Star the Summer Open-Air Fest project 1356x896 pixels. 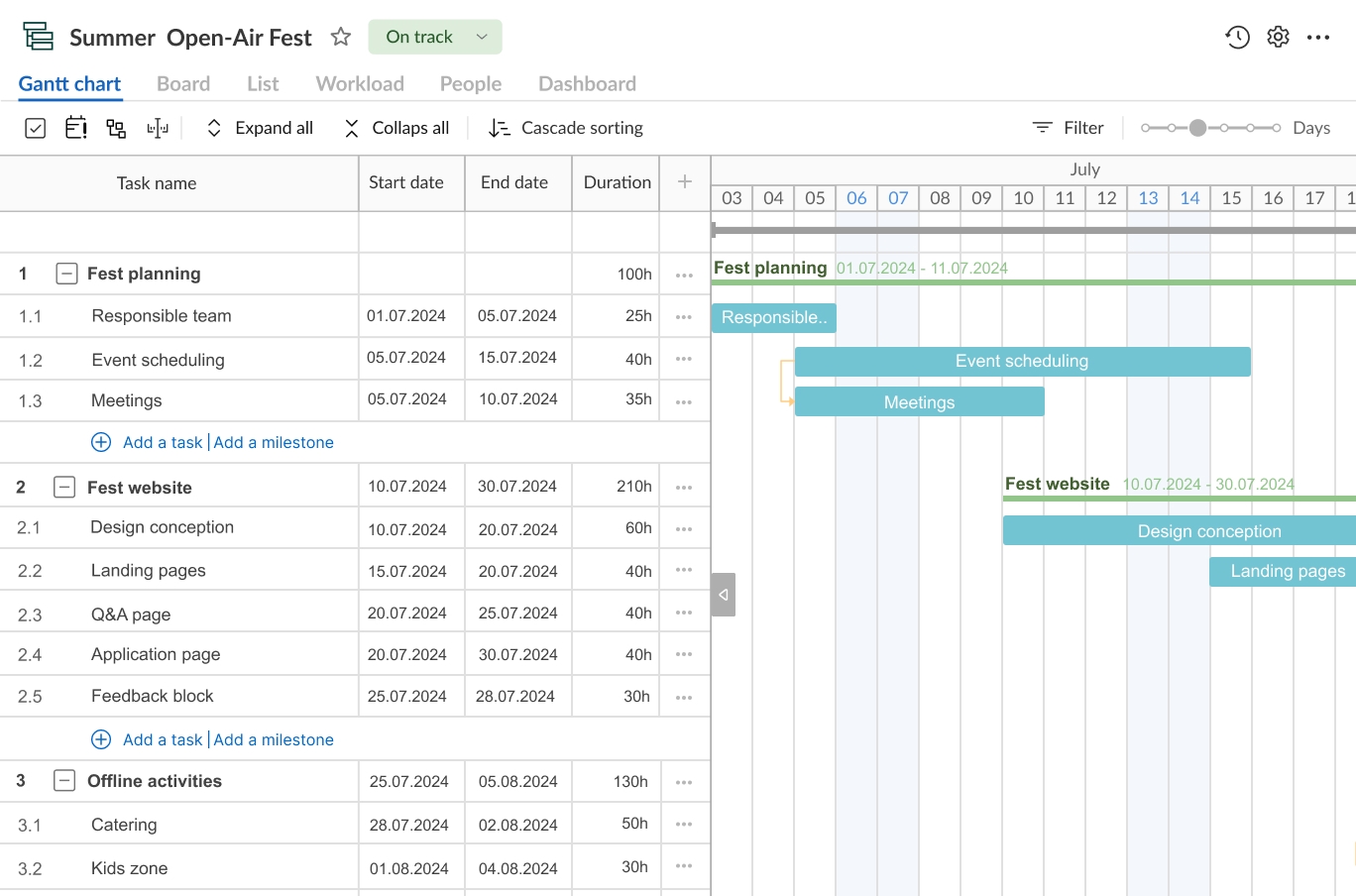340,37
